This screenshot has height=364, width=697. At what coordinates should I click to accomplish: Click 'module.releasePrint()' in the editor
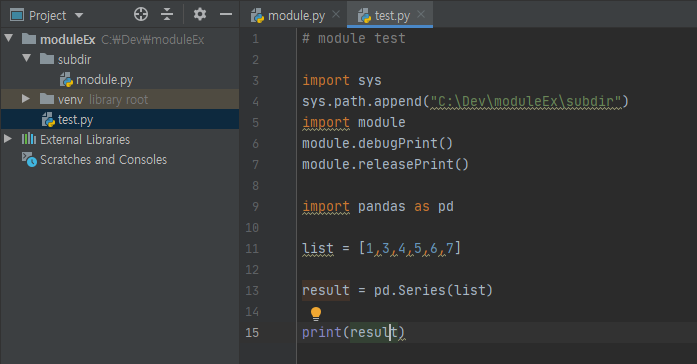(x=385, y=164)
